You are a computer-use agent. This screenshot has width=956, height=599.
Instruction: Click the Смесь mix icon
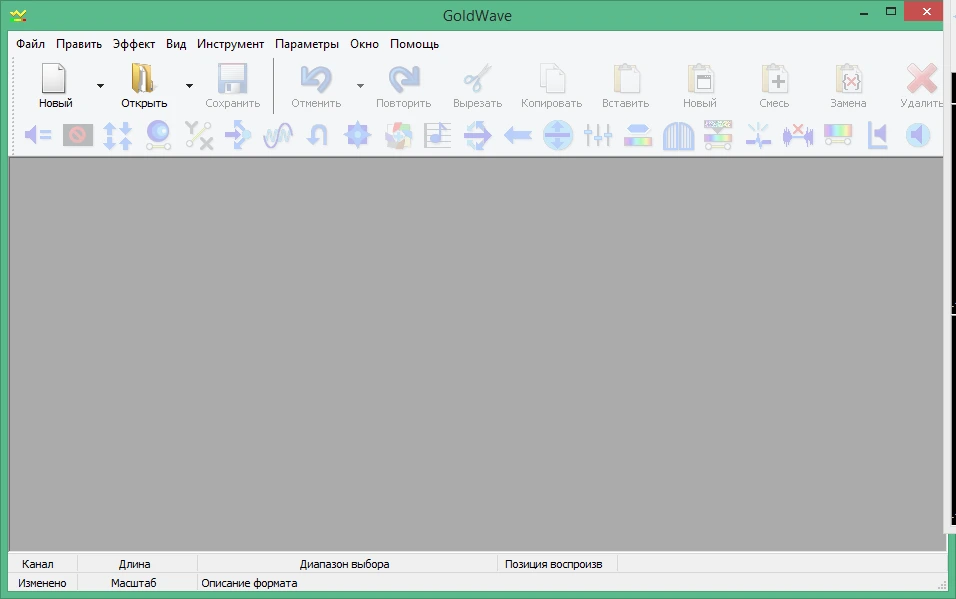pos(775,79)
